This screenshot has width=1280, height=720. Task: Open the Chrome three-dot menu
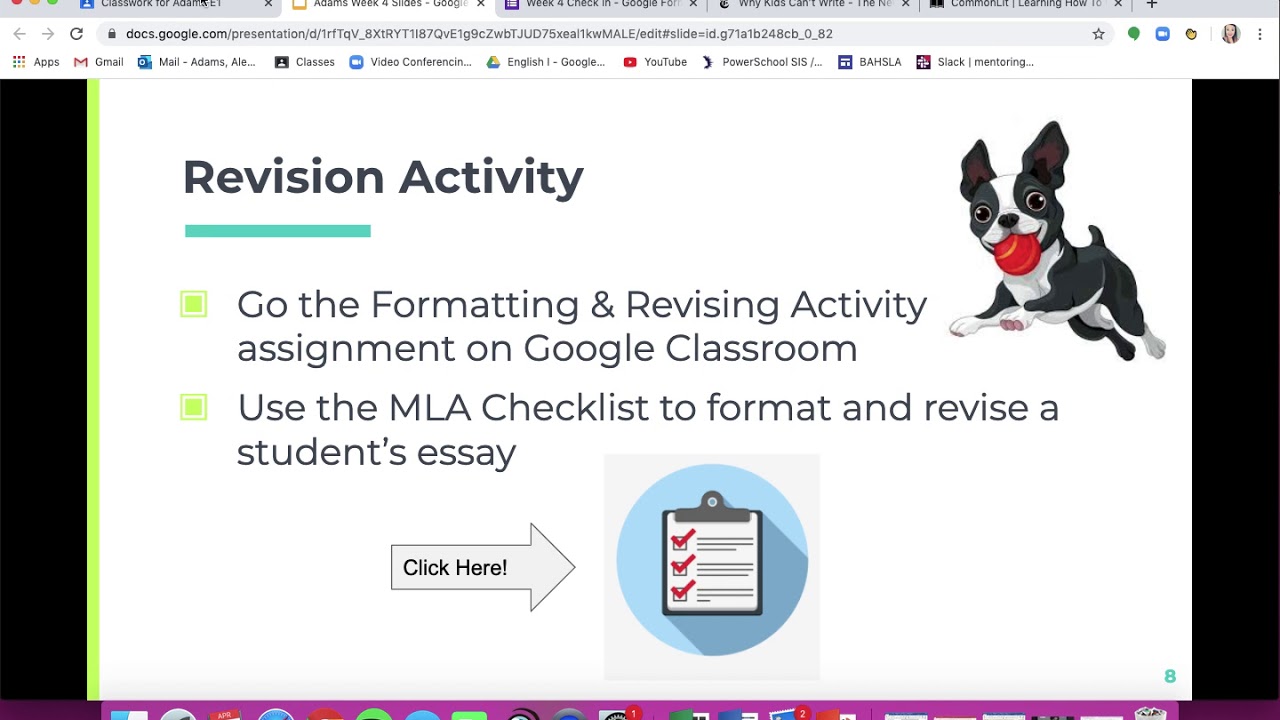pyautogui.click(x=1260, y=34)
